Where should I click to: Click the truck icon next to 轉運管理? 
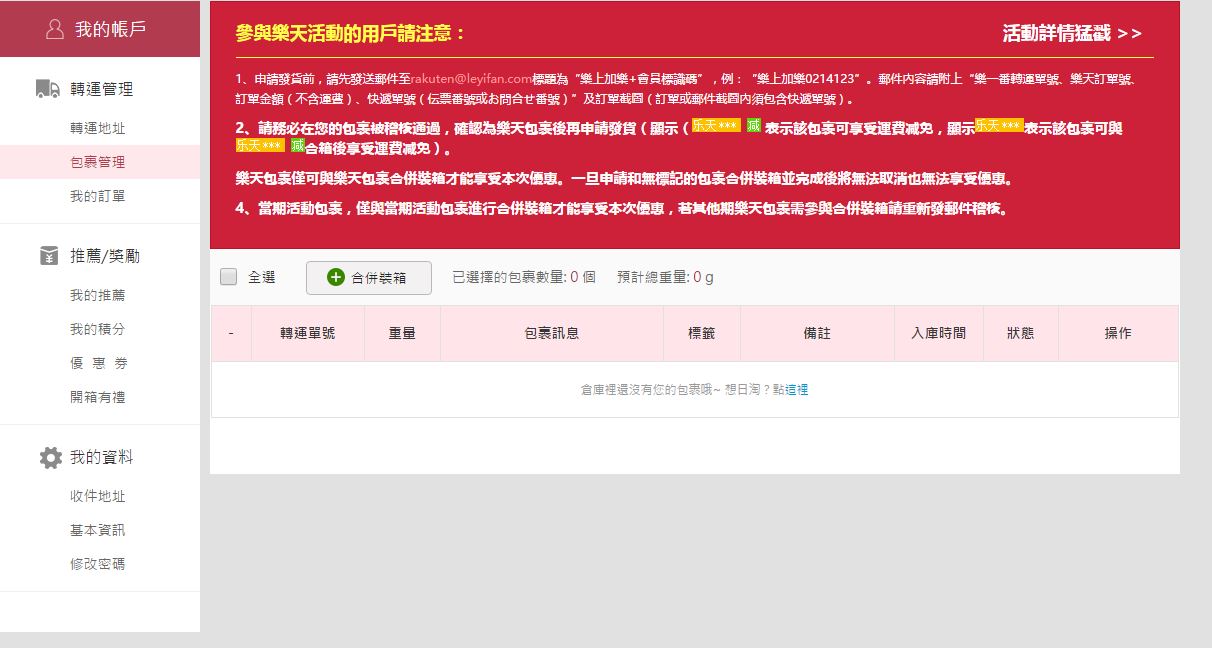48,89
